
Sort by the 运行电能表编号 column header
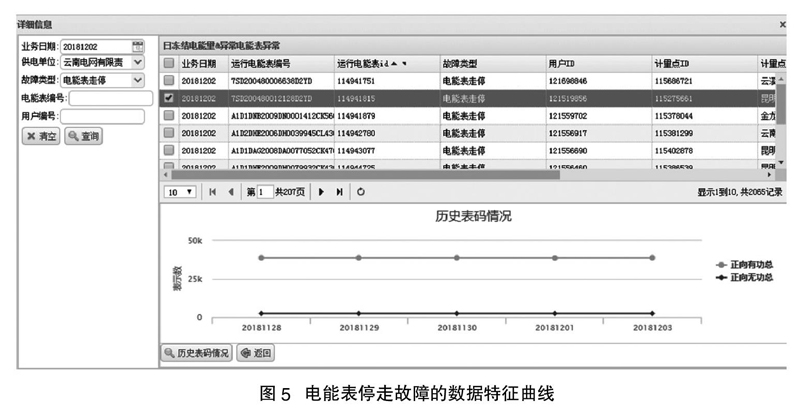261,64
